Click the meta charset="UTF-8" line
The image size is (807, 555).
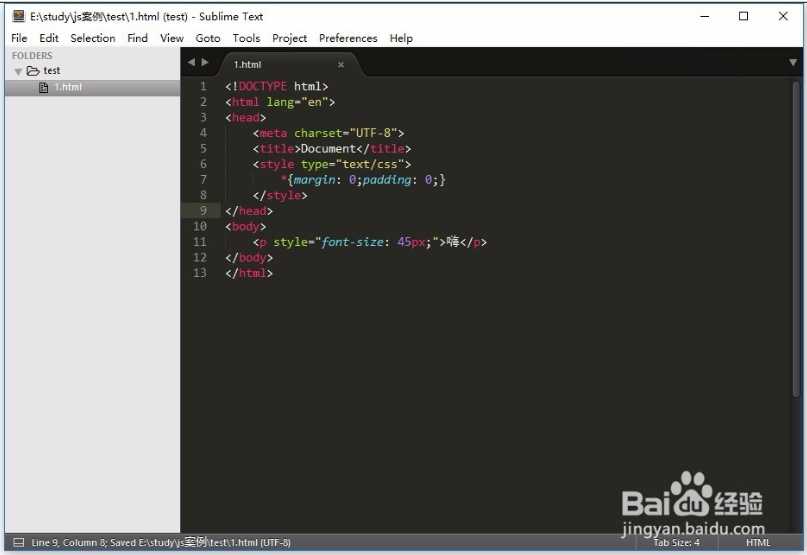point(328,133)
